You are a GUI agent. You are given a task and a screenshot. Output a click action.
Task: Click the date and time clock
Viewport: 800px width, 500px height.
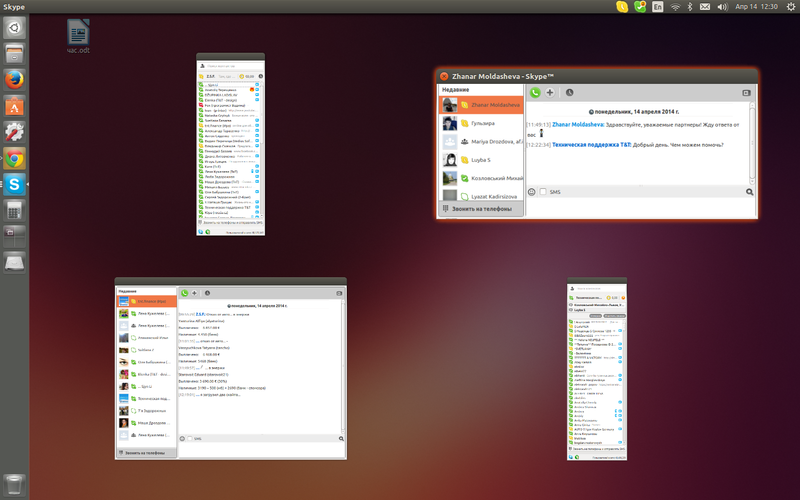coord(756,7)
